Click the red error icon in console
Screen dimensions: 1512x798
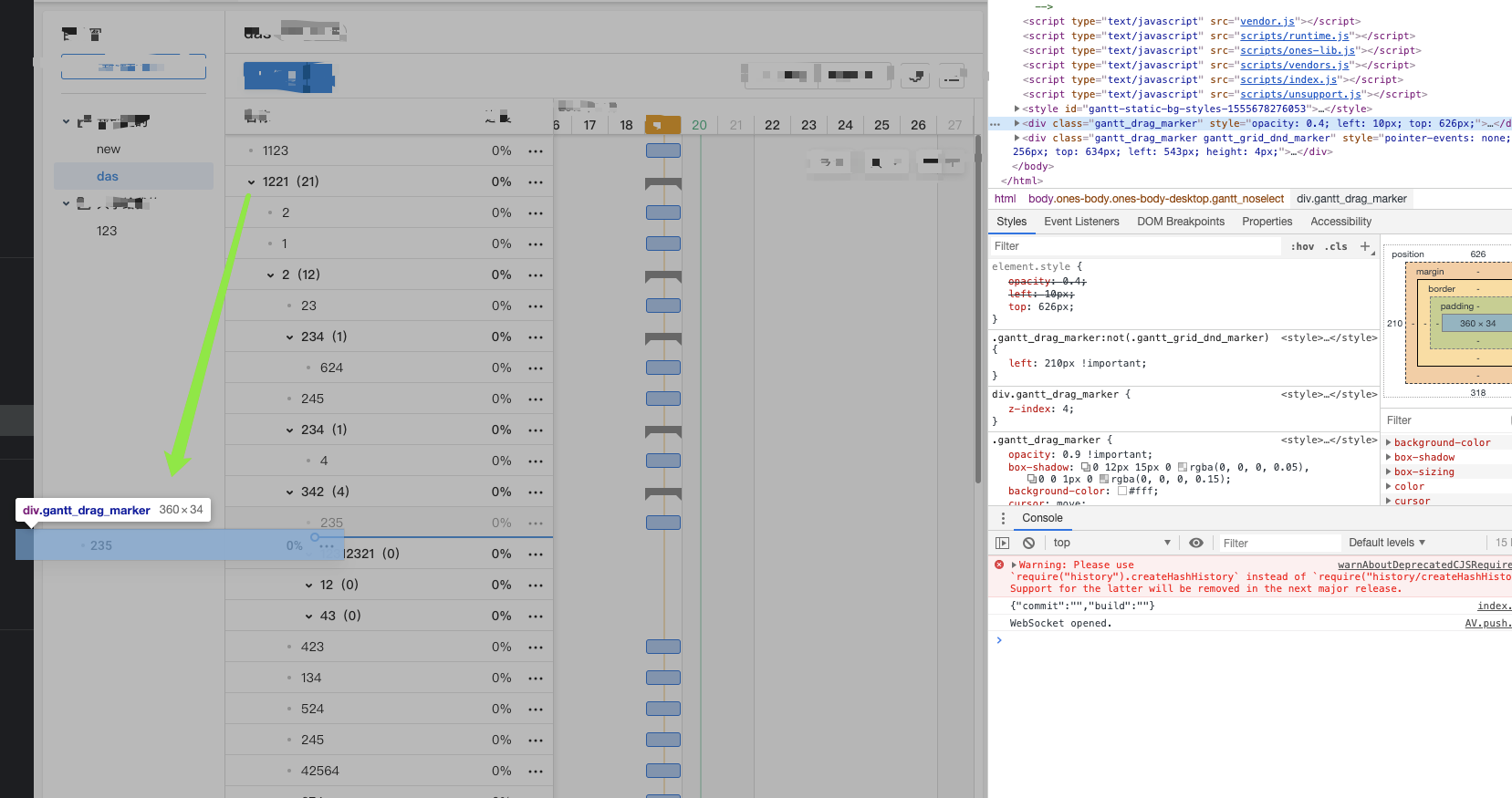tap(999, 565)
